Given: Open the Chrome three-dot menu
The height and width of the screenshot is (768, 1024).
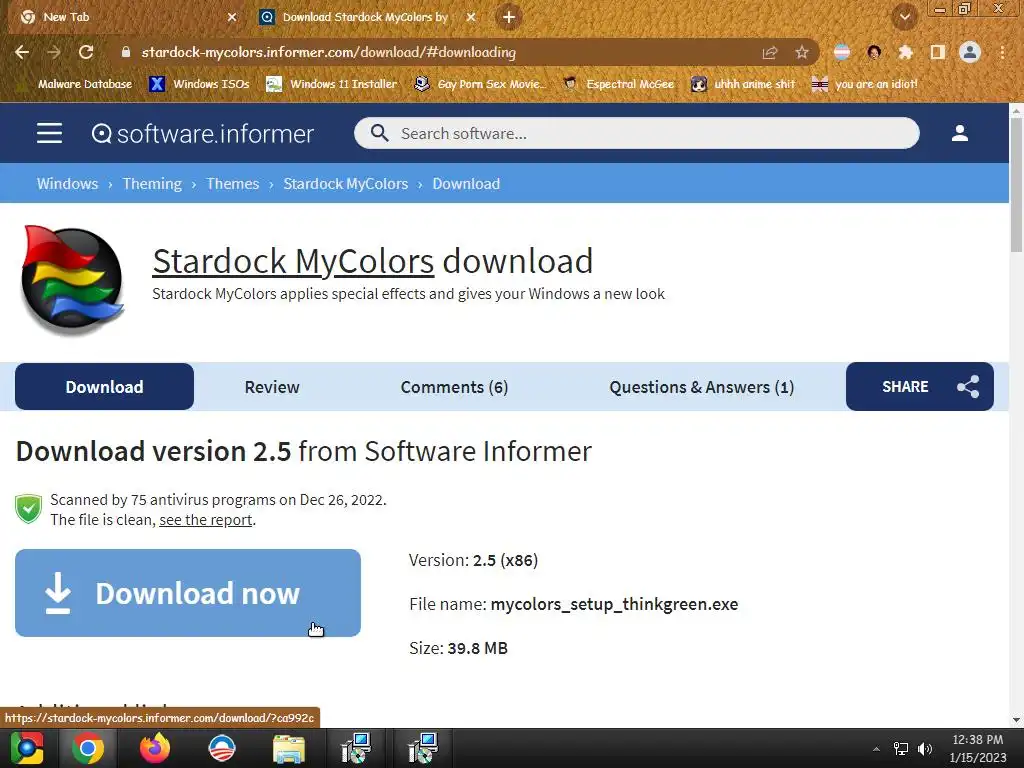Looking at the screenshot, I should pyautogui.click(x=1002, y=52).
